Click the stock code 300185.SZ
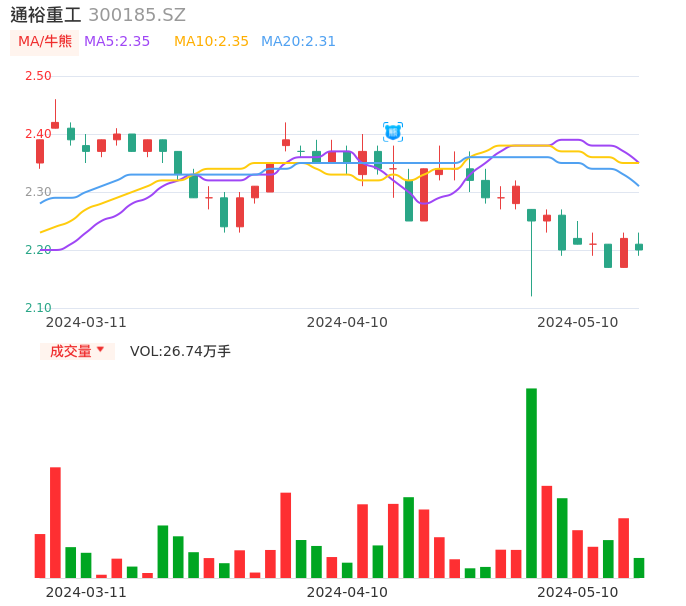686x606 pixels. tap(137, 15)
